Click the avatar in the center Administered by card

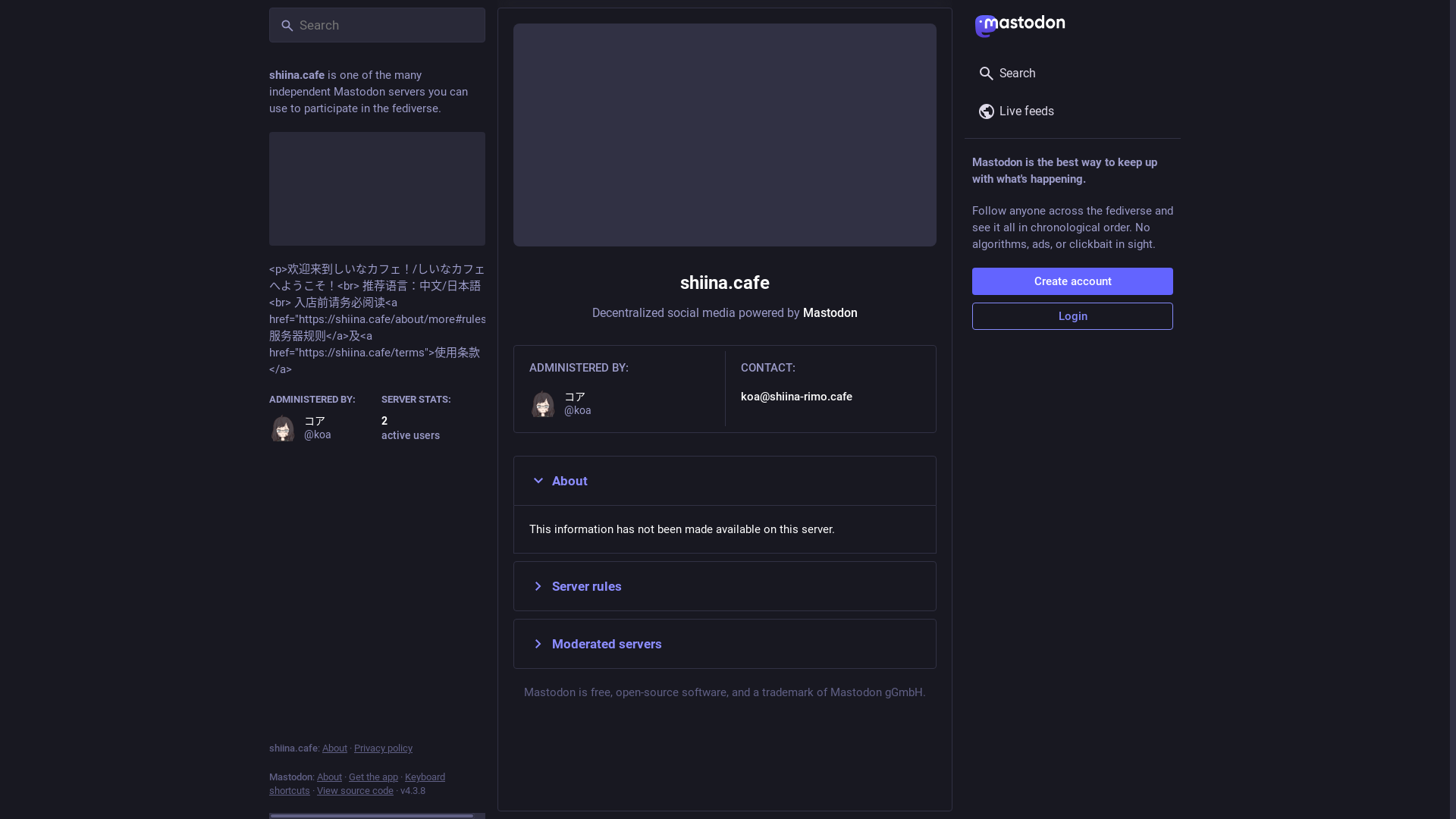(x=543, y=403)
